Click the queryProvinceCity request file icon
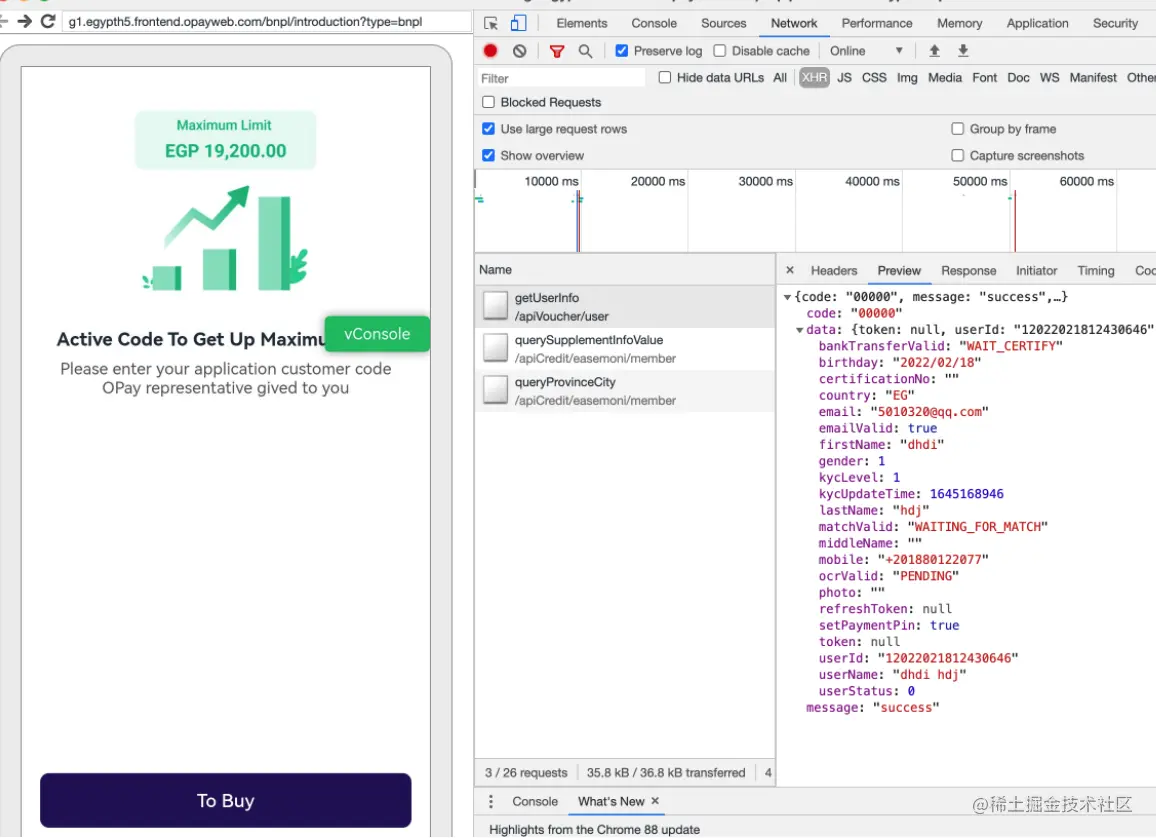The width and height of the screenshot is (1156, 838). [x=495, y=390]
